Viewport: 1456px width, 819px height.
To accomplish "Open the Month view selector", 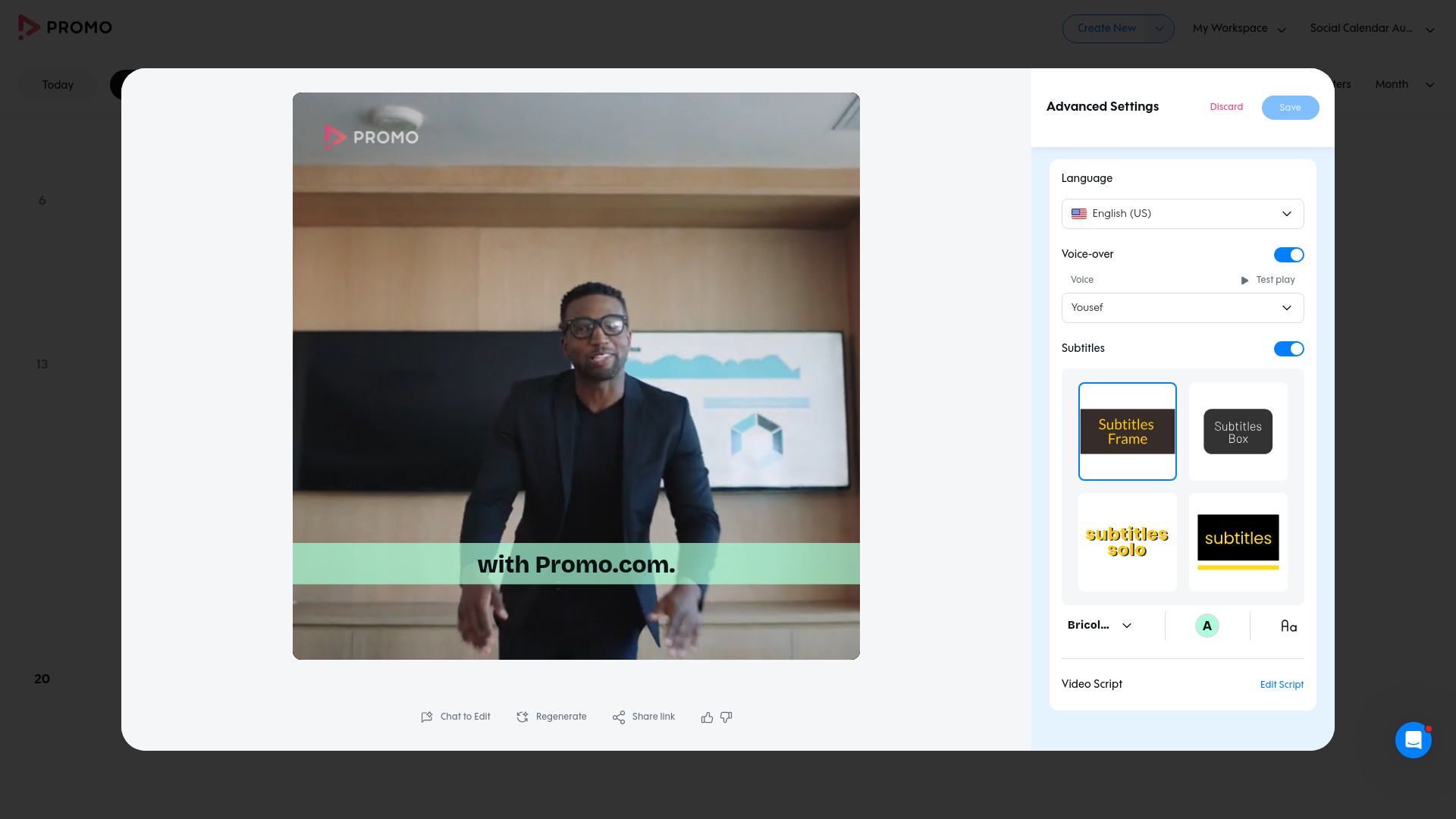I will coord(1404,84).
